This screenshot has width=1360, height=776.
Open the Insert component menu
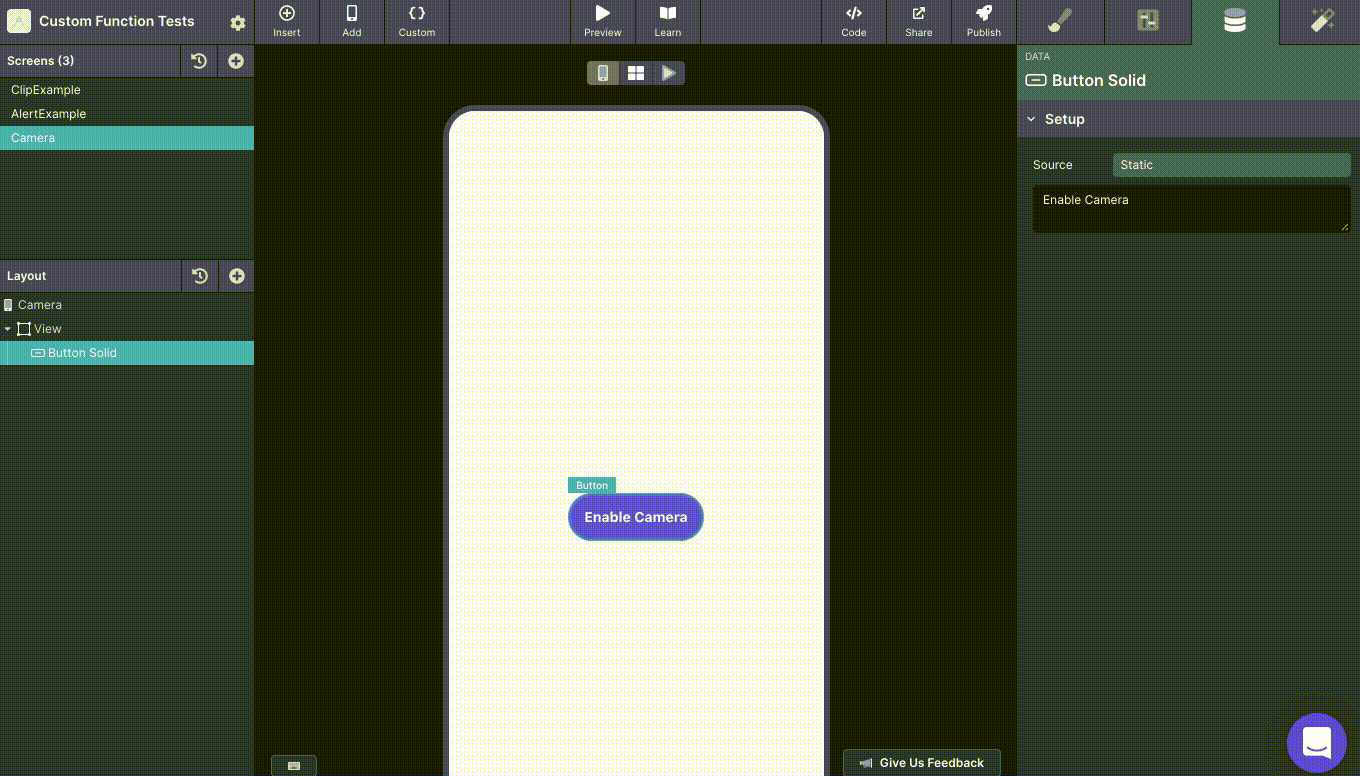[x=287, y=21]
